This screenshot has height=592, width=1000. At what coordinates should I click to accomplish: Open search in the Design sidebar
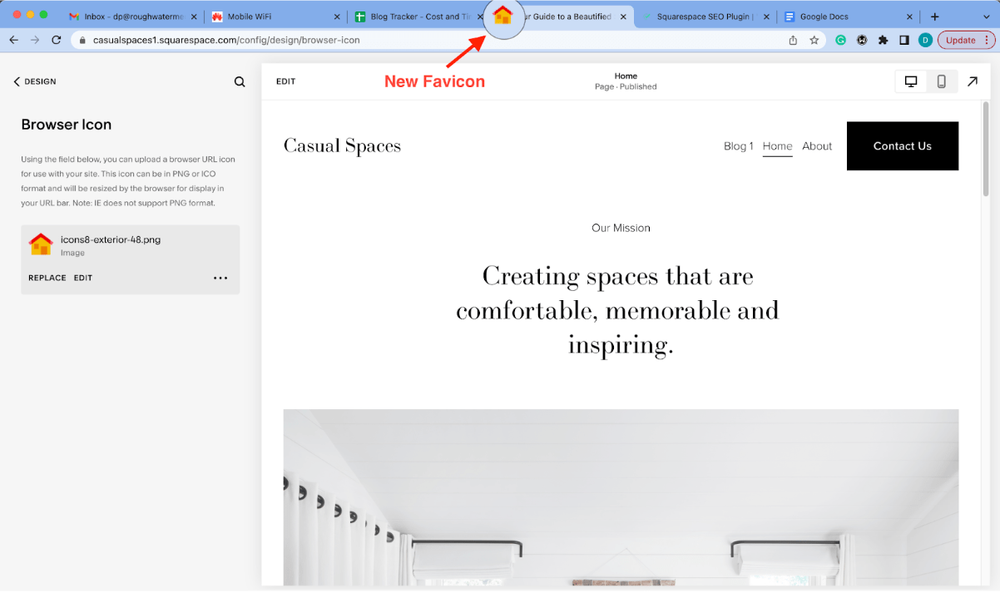239,81
